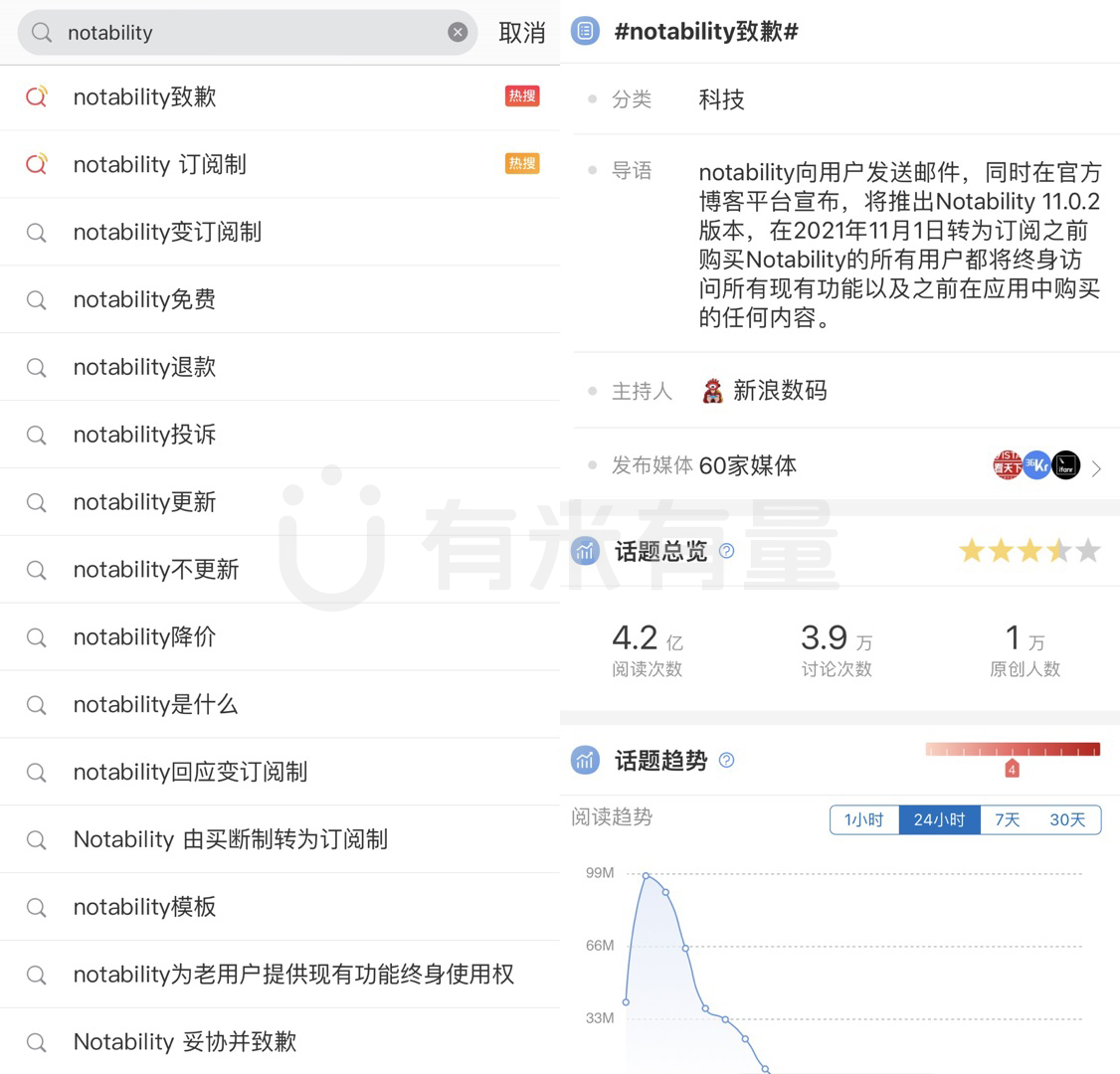The width and height of the screenshot is (1120, 1074).
Task: Select suggestion notability变订阅制
Action: pyautogui.click(x=280, y=232)
